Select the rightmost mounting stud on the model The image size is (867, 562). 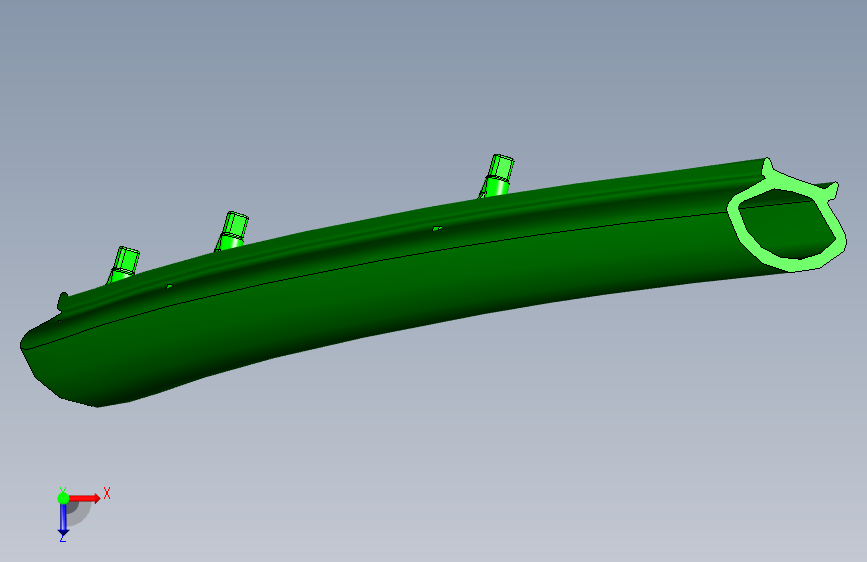click(x=497, y=176)
